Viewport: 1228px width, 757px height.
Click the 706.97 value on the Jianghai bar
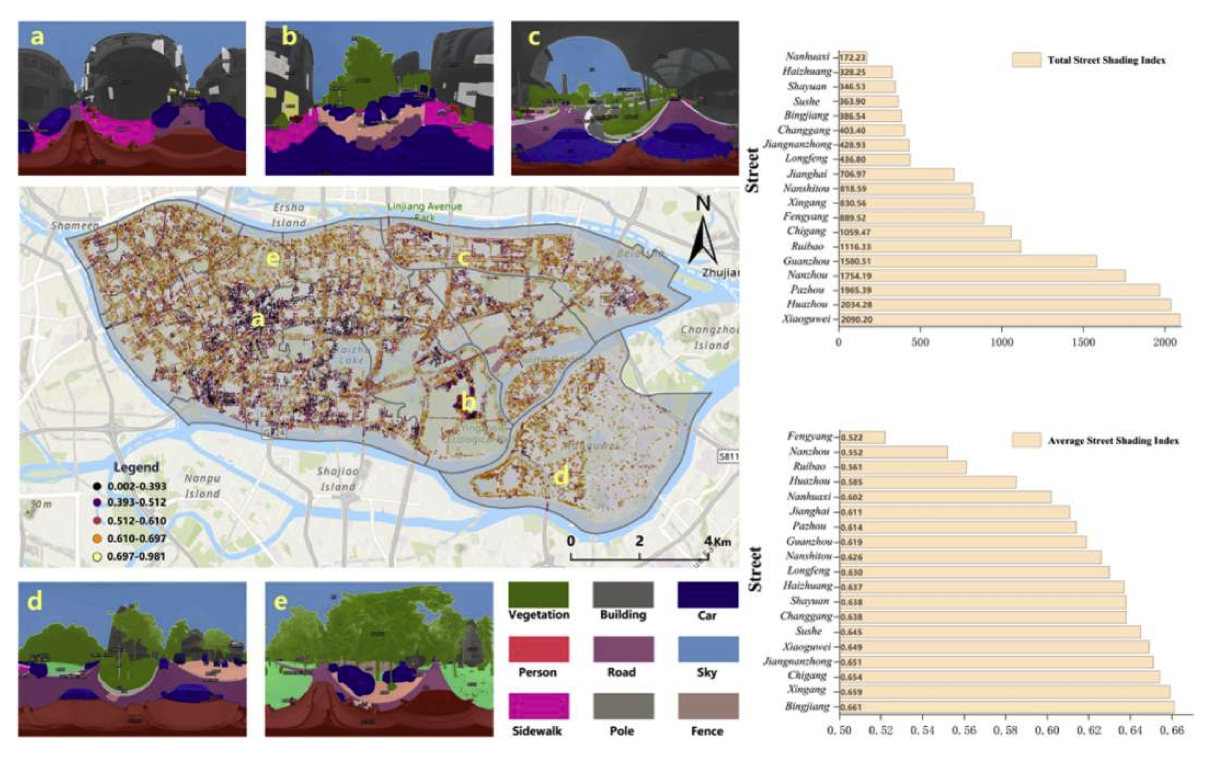pos(856,173)
